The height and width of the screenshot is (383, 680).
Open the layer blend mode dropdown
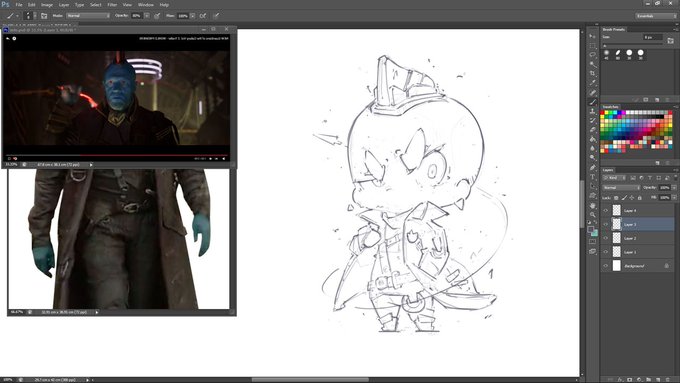point(621,187)
